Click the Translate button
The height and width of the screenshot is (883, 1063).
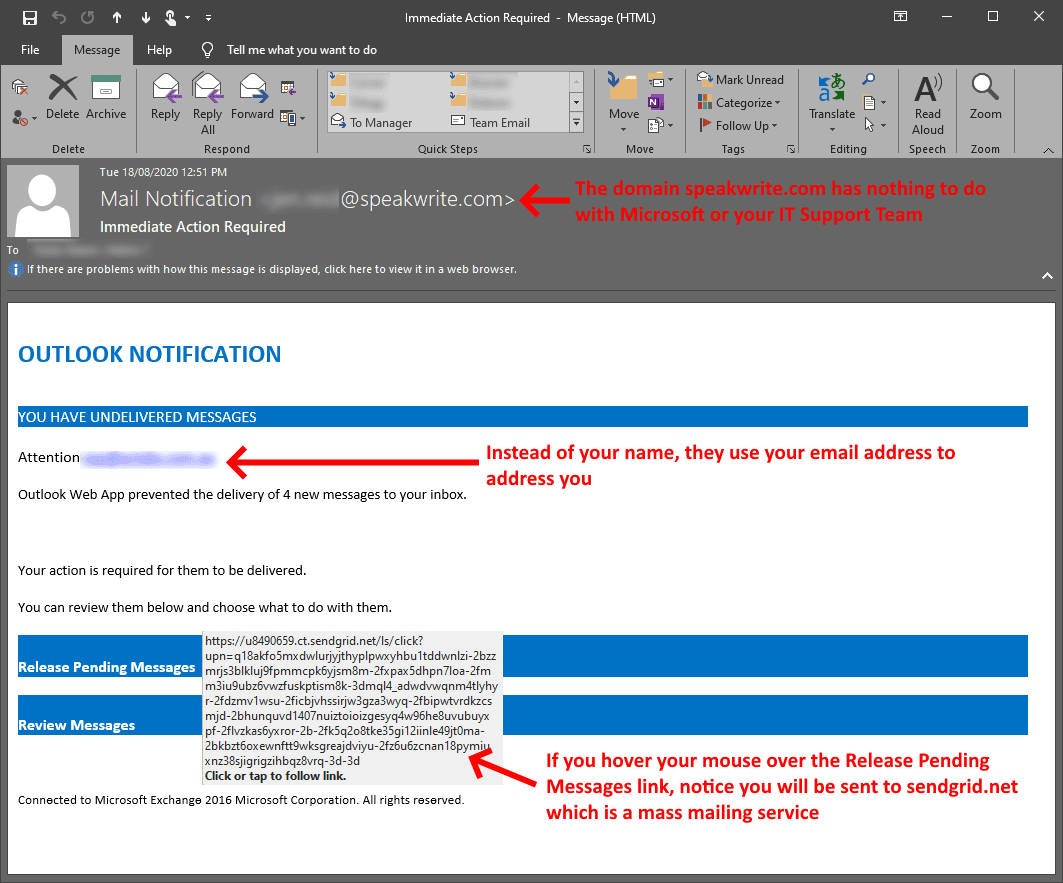click(832, 102)
